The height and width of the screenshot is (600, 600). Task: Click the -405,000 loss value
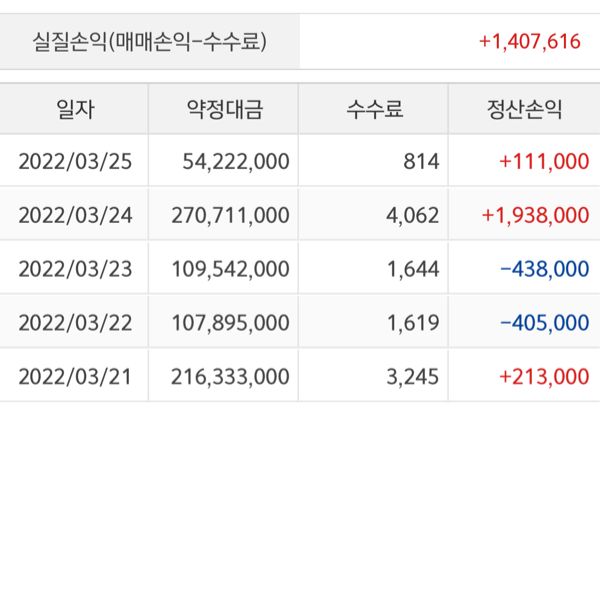click(x=545, y=322)
